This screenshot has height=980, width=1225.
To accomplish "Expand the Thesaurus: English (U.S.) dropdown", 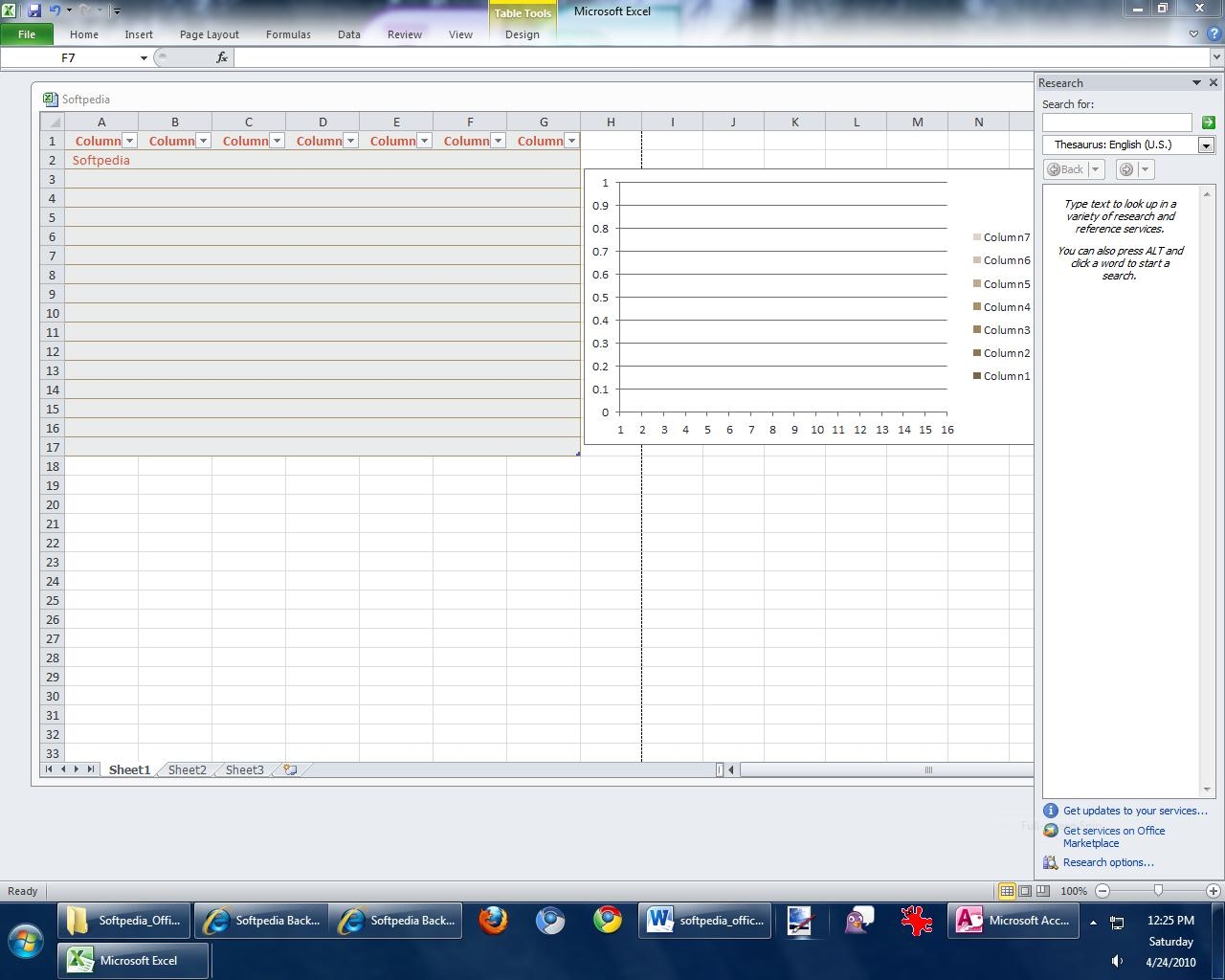I will (x=1206, y=145).
